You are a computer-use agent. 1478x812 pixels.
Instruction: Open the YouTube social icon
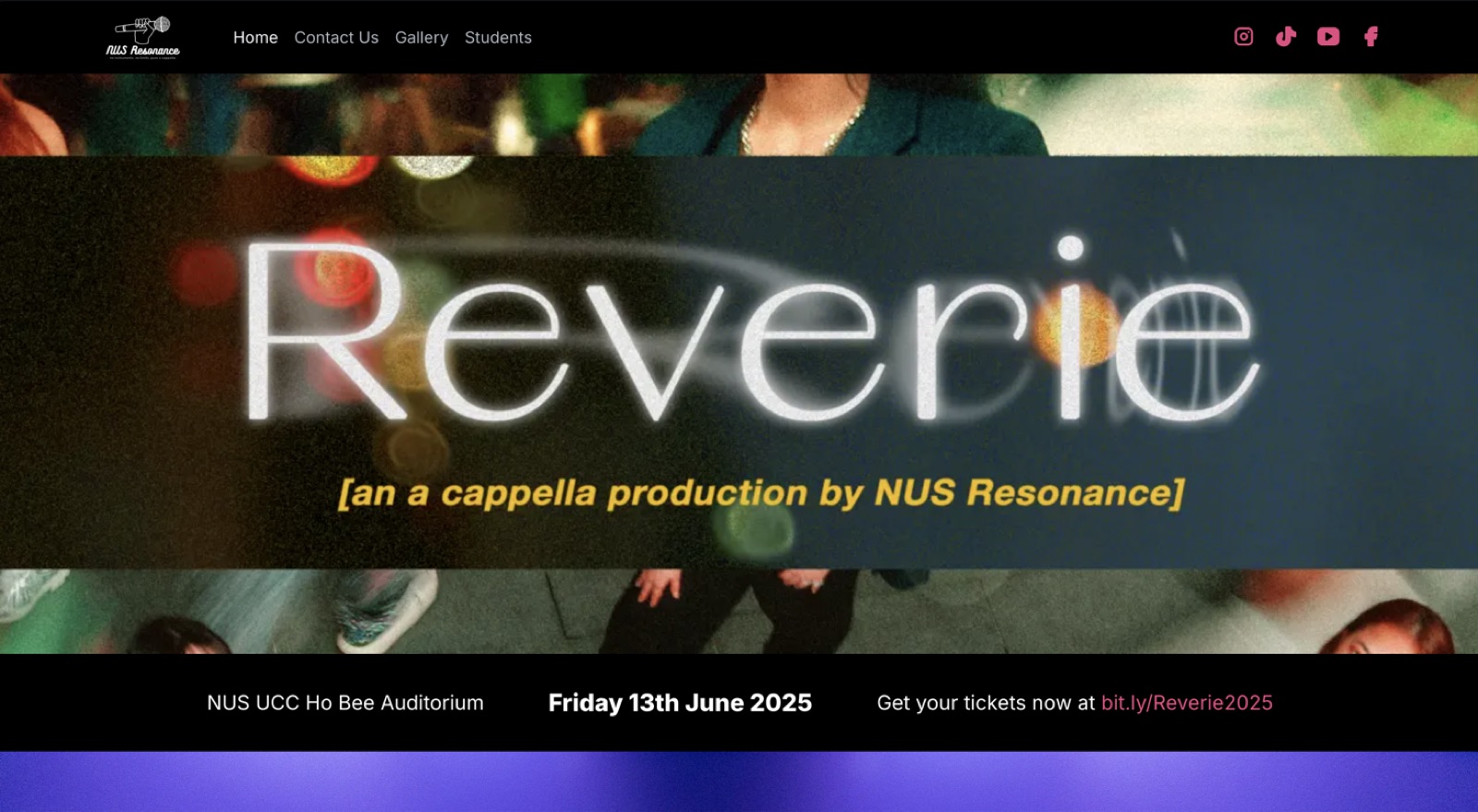pyautogui.click(x=1328, y=37)
